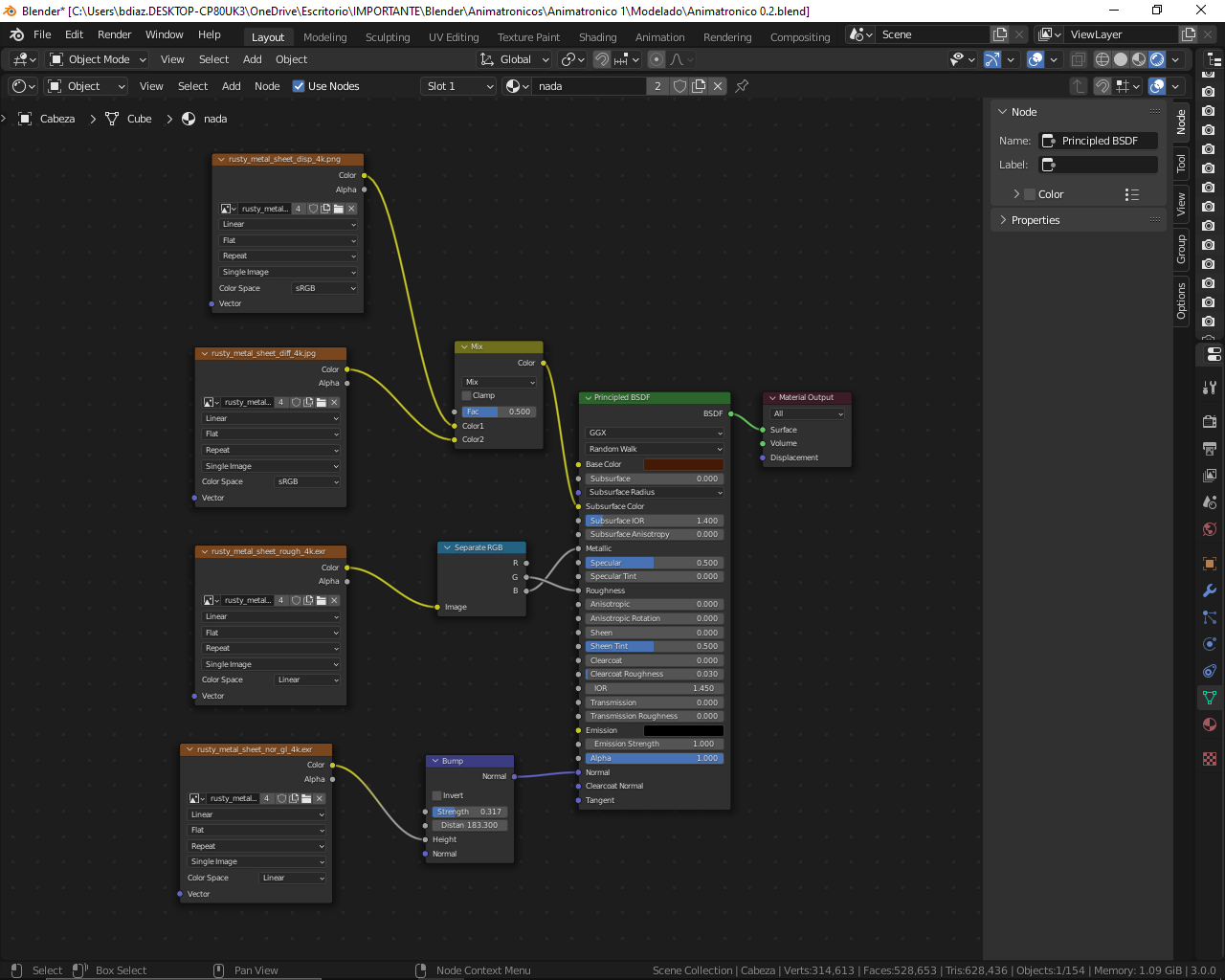Toggle proportional editing in viewport header
The image size is (1225, 980).
(657, 59)
